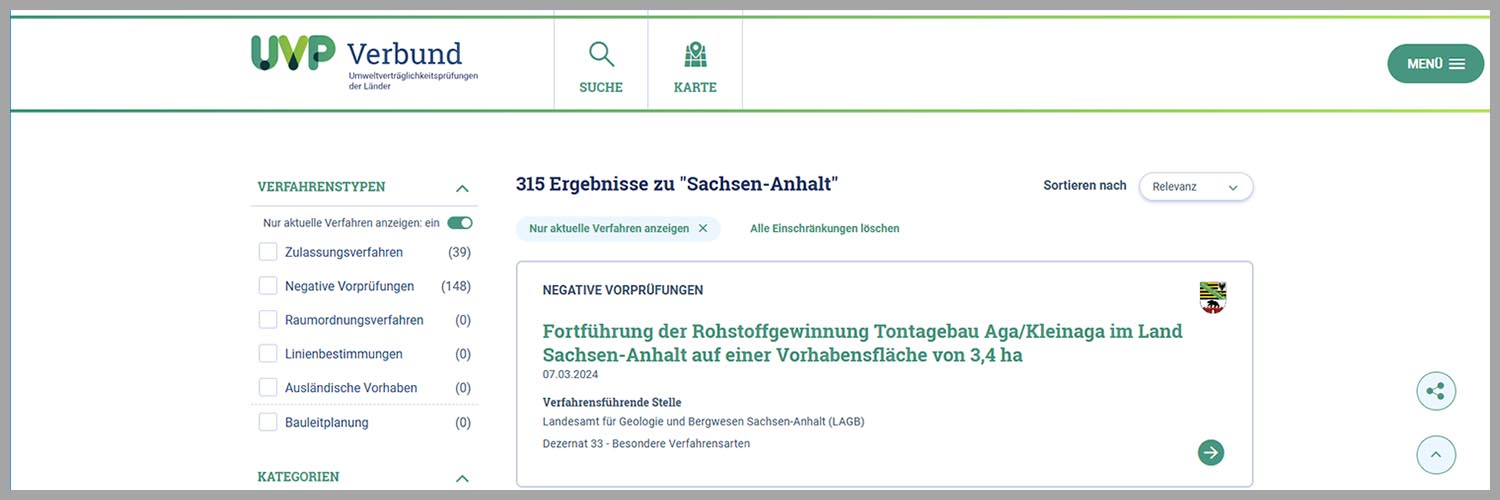Click the UVP Verbund logo
Image resolution: width=1500 pixels, height=500 pixels.
click(362, 60)
